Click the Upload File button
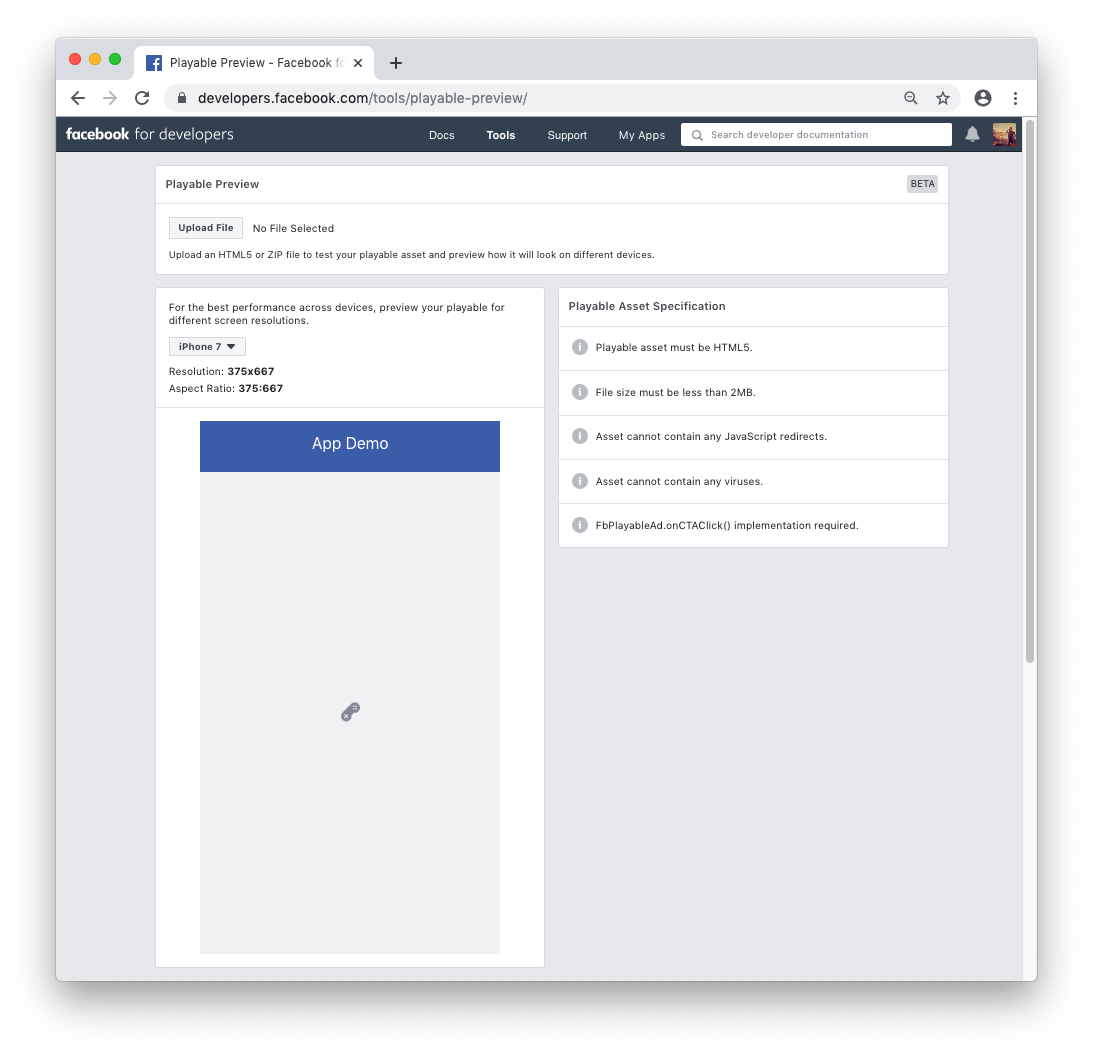Image resolution: width=1093 pixels, height=1055 pixels. (x=206, y=228)
